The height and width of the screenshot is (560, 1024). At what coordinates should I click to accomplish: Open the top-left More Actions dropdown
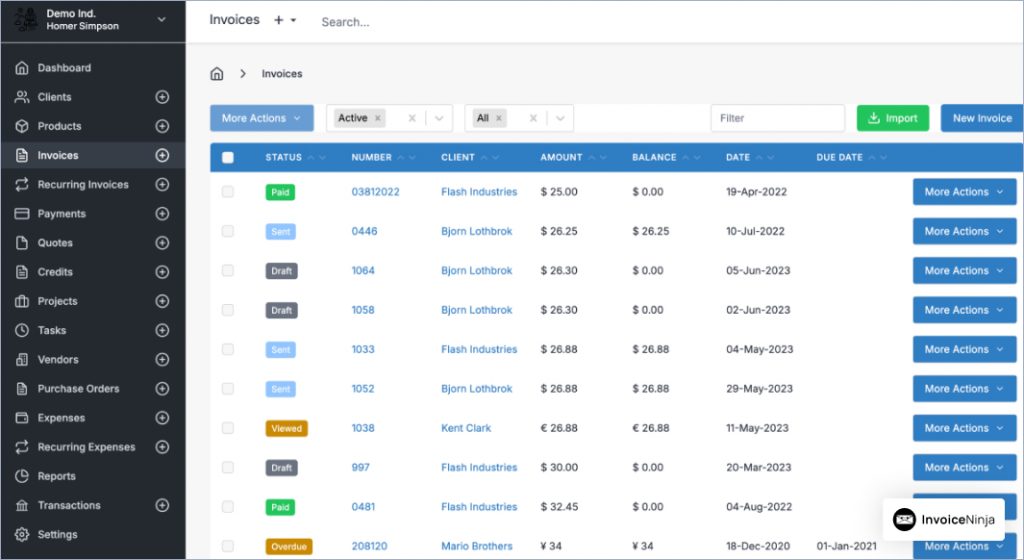(261, 118)
